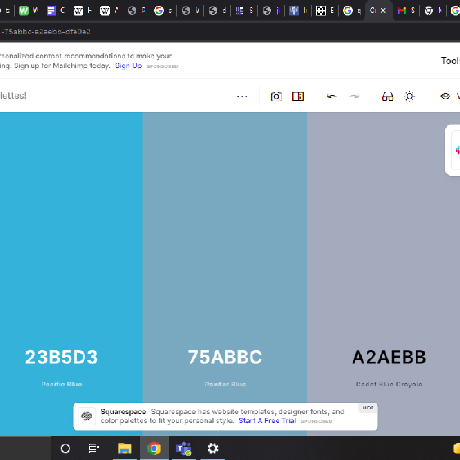
Task: Open Microsoft Teams from the taskbar
Action: [x=183, y=448]
